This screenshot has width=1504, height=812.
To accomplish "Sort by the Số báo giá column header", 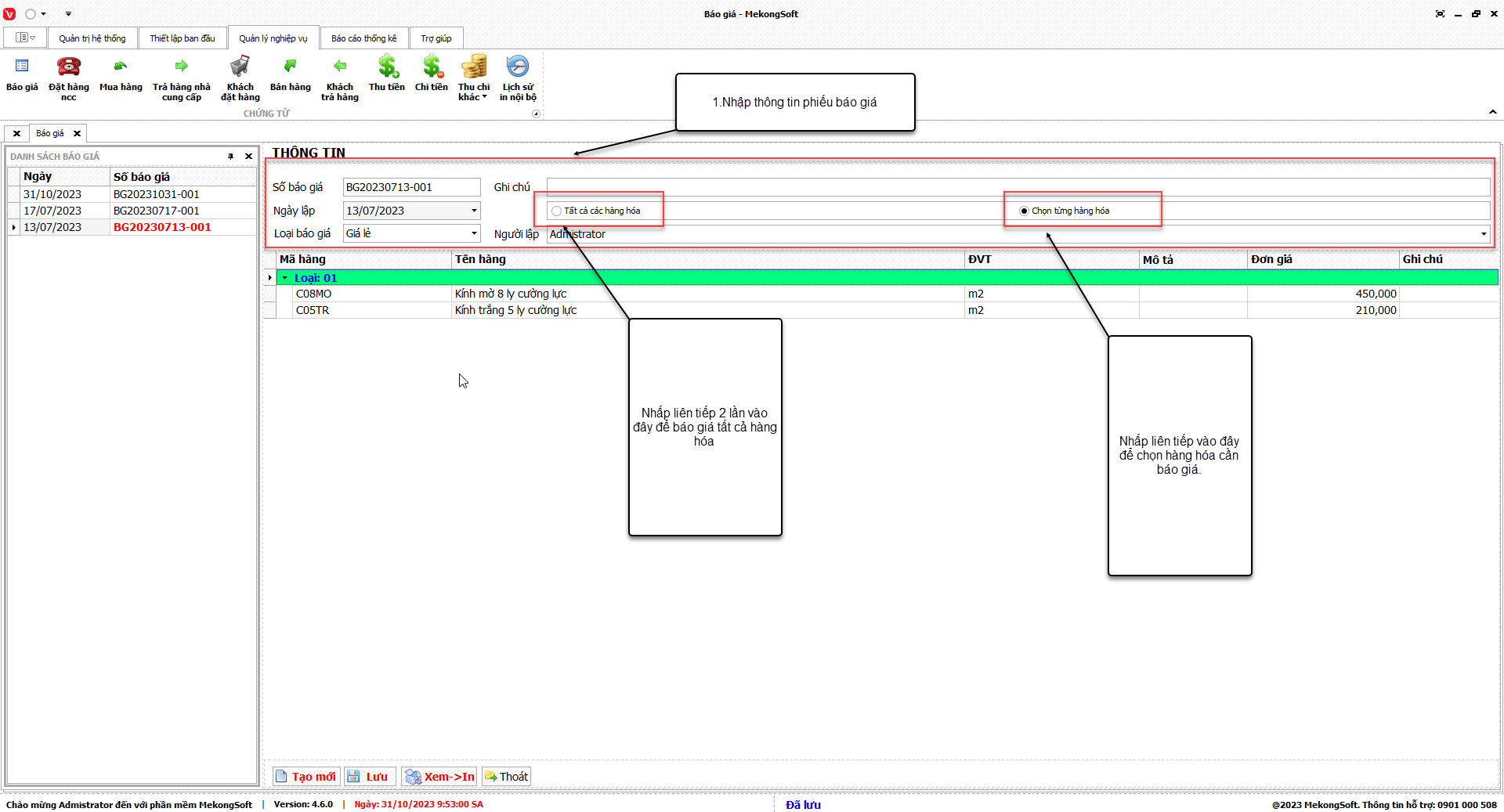I will 183,177.
